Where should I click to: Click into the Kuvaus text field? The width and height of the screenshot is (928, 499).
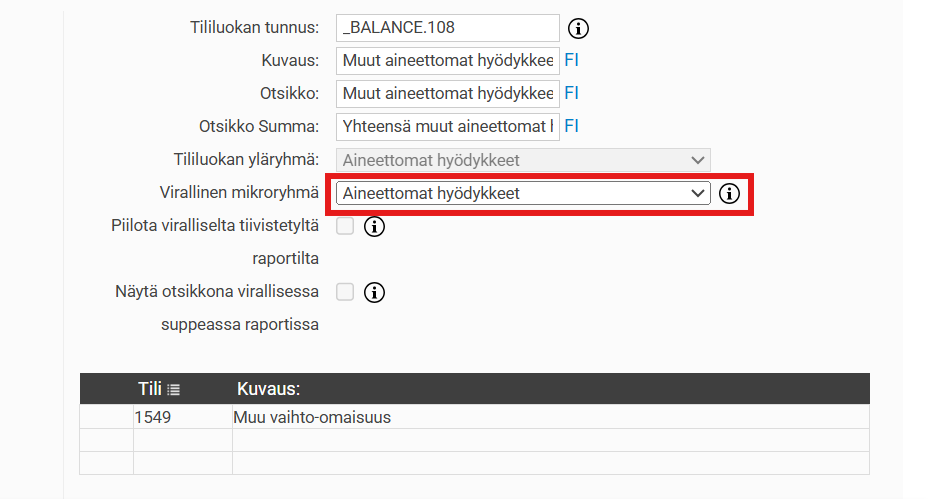pos(447,61)
